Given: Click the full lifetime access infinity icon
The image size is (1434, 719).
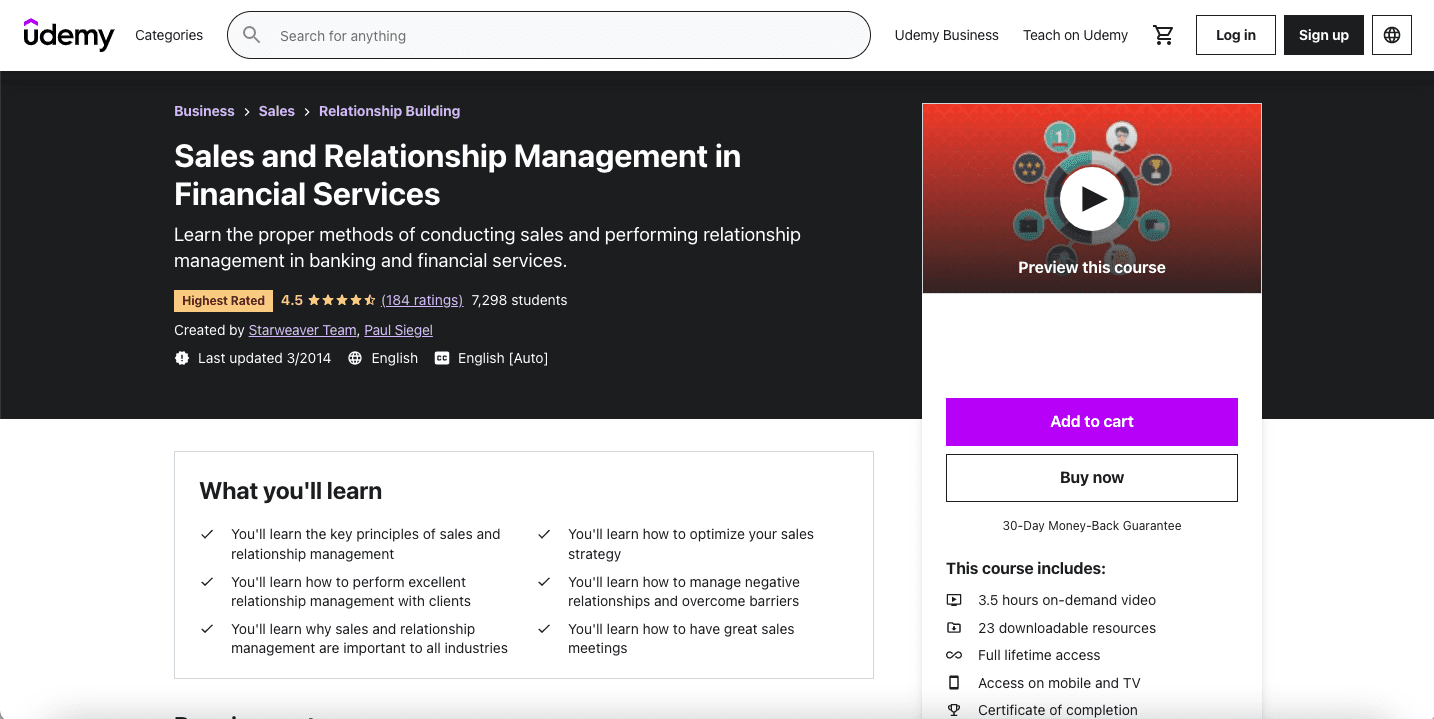Looking at the screenshot, I should coord(953,655).
